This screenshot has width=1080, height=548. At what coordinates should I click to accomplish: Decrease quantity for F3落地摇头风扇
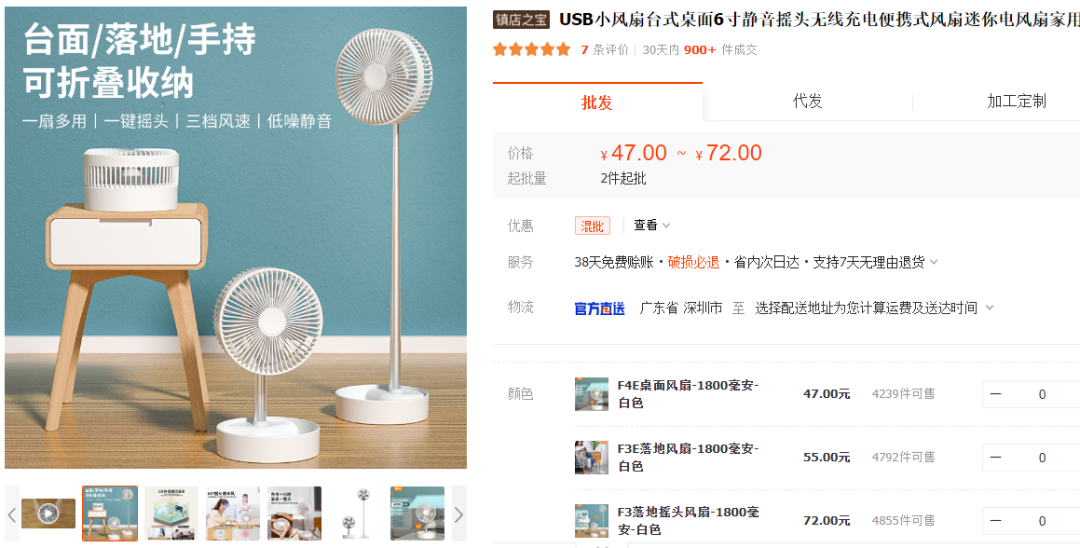click(996, 520)
